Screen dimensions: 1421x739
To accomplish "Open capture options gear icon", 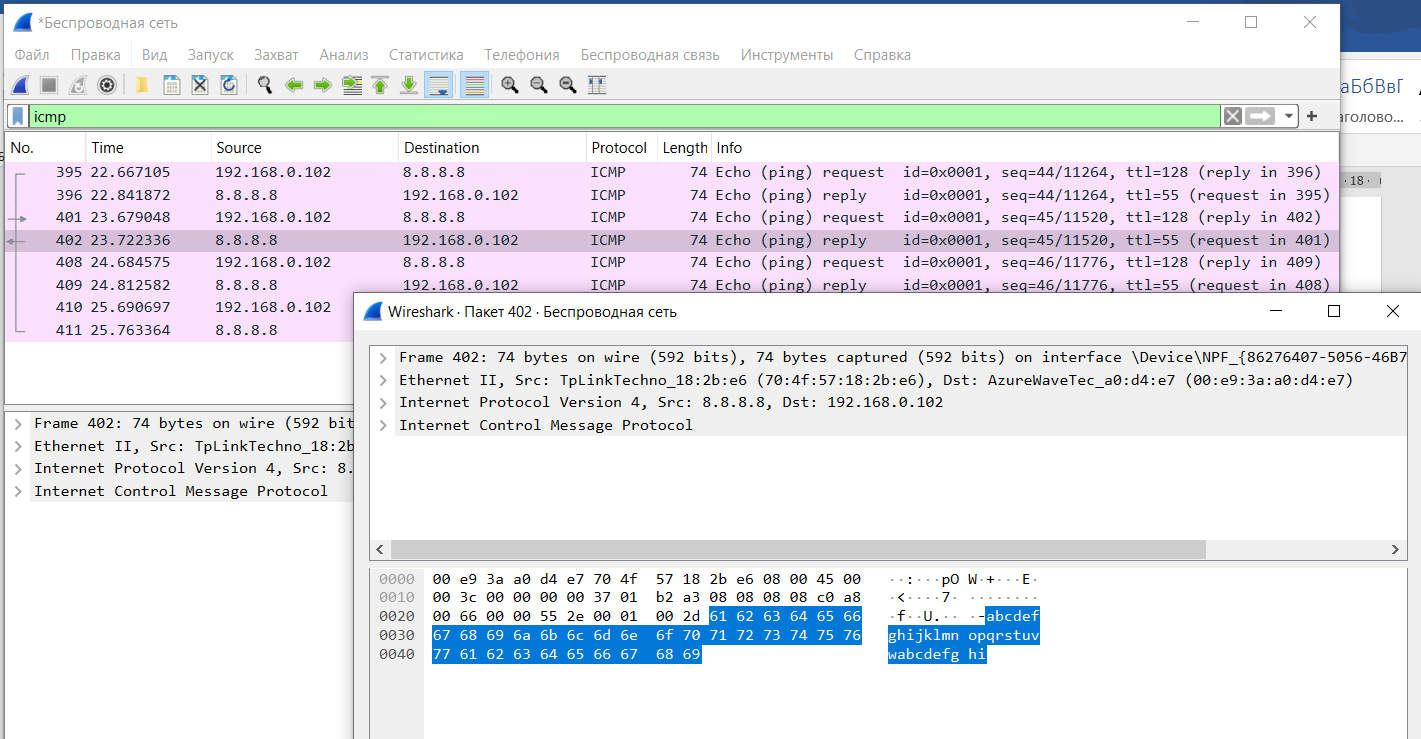I will coord(106,85).
